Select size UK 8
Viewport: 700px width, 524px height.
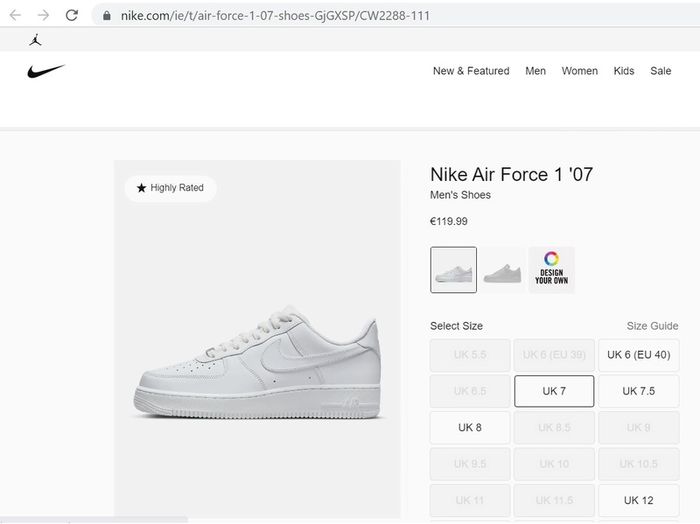470,428
